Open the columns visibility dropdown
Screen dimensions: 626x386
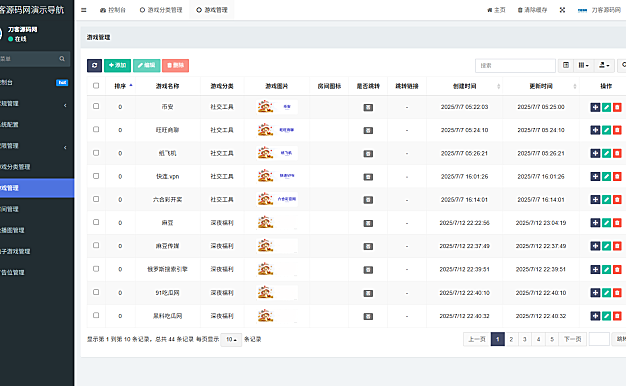(583, 65)
